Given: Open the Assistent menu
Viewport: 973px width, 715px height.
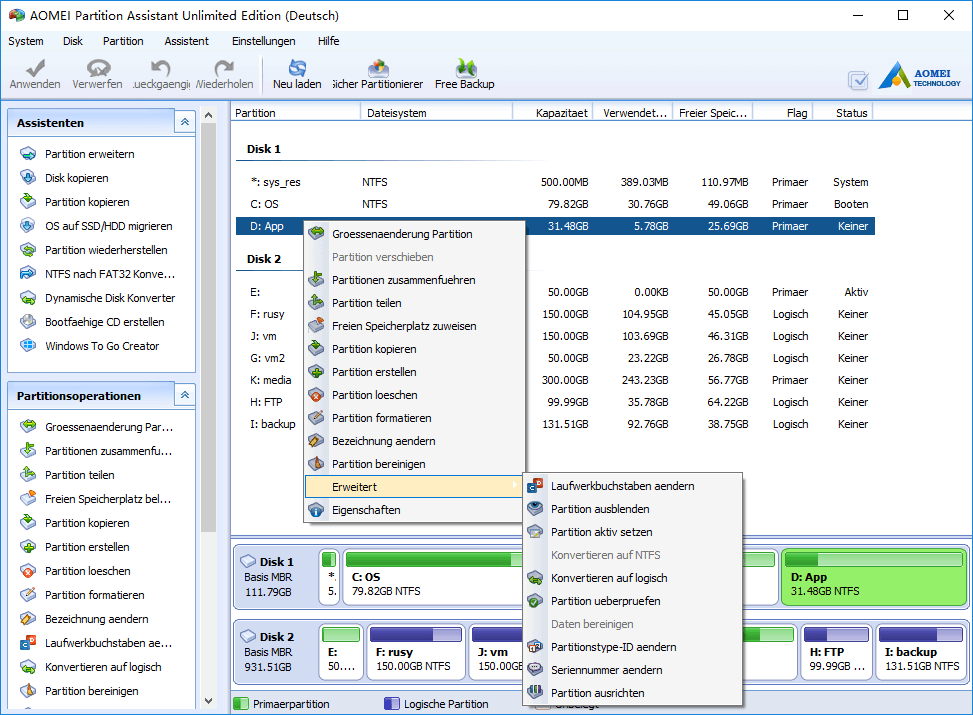Looking at the screenshot, I should coord(186,41).
